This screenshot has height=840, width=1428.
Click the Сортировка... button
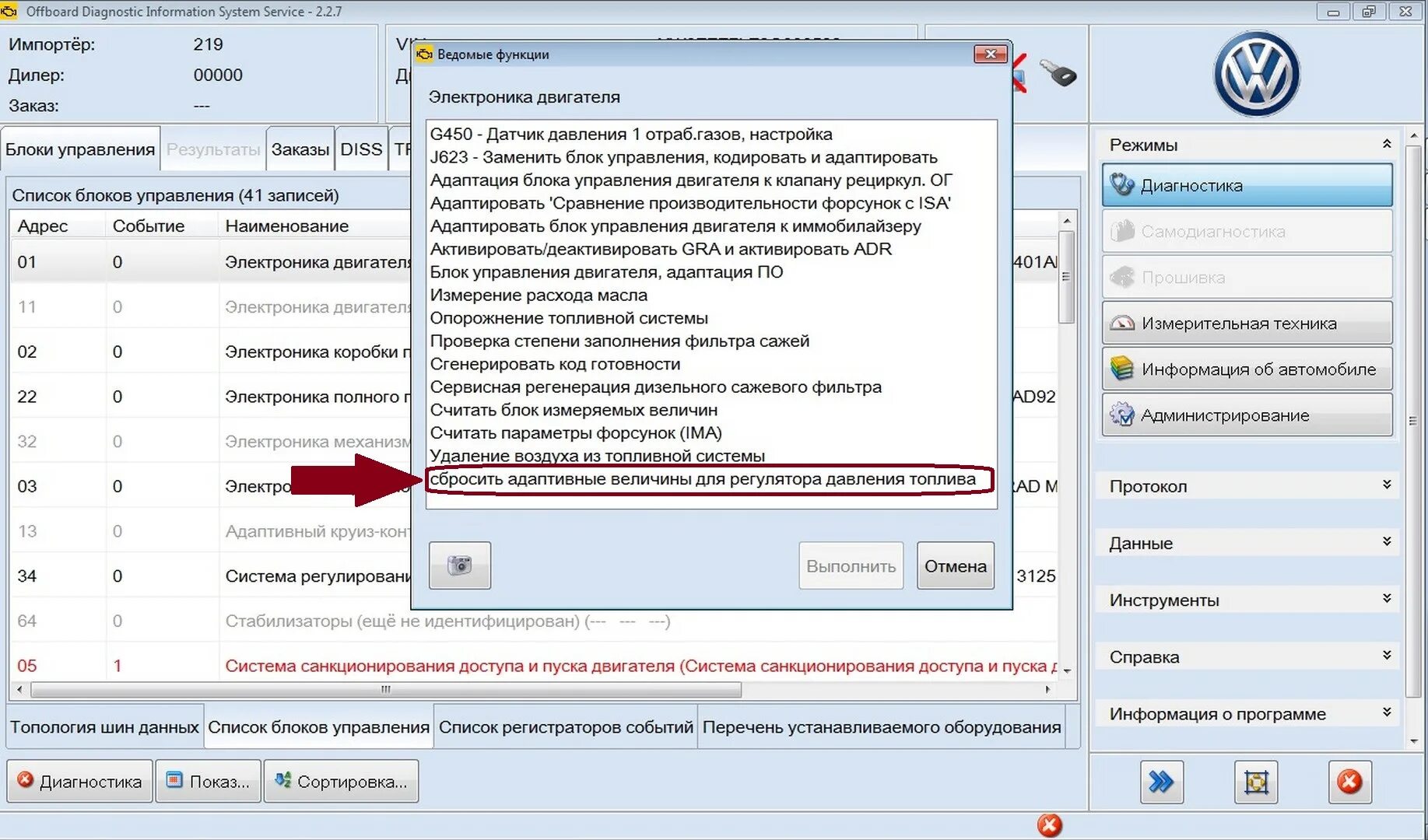(x=342, y=781)
